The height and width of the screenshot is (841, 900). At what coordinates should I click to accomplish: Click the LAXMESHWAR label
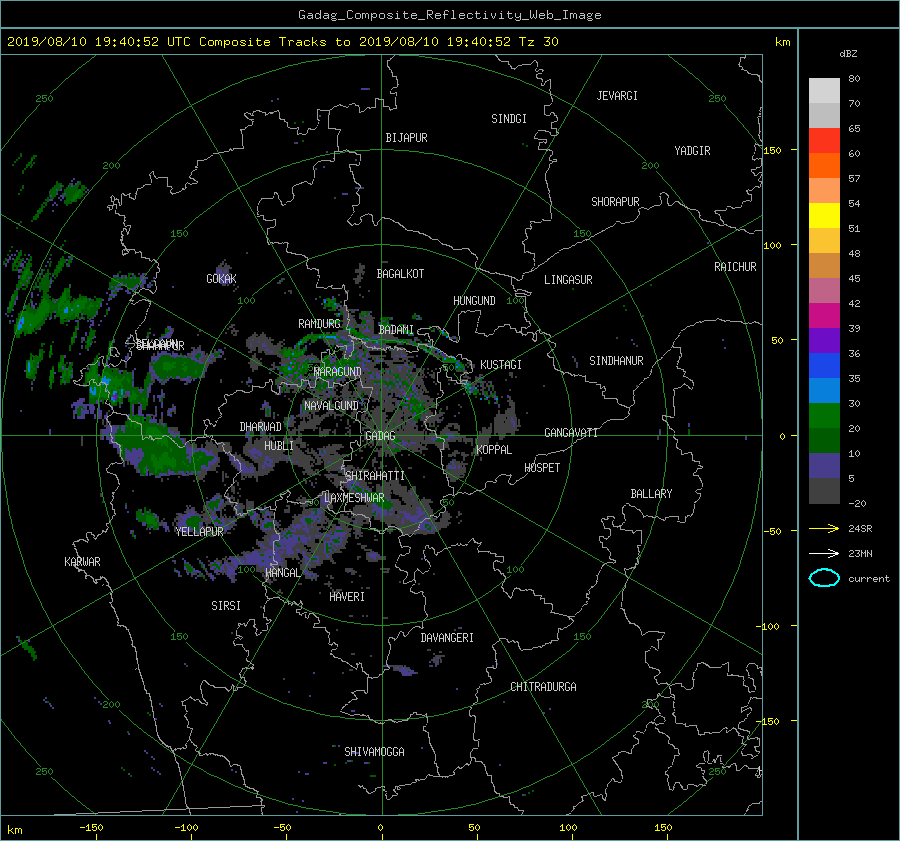click(354, 498)
